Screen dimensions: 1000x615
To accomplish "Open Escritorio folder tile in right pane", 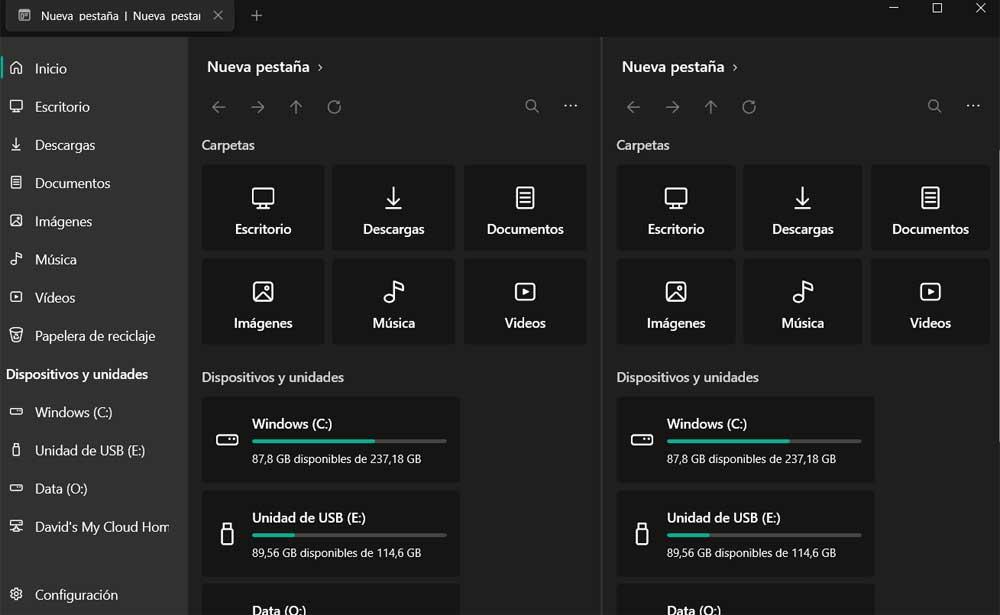I will tap(676, 207).
